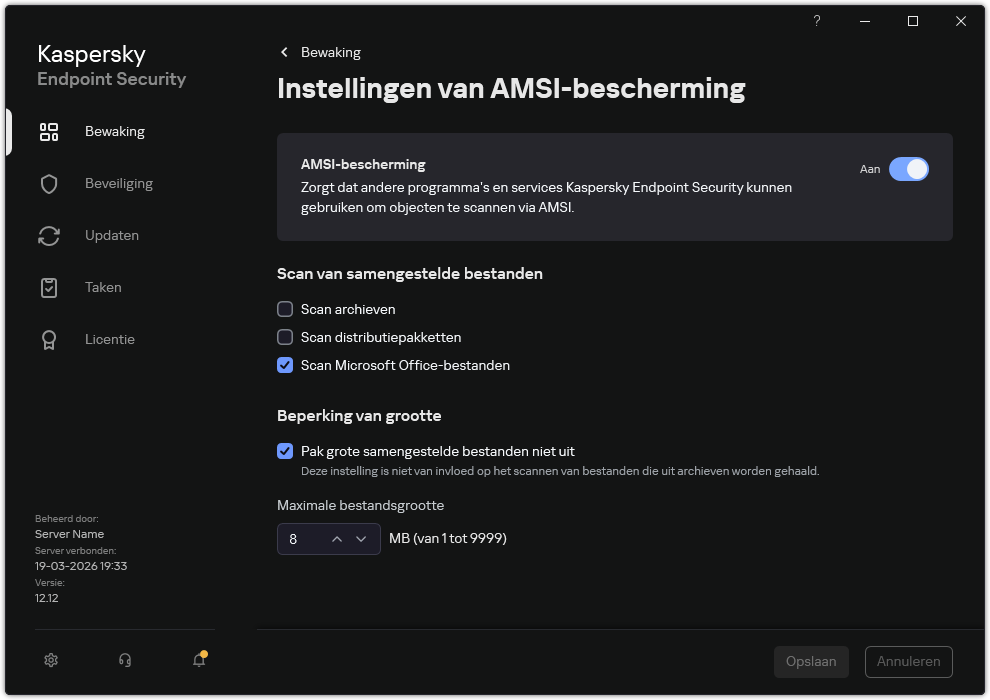Click the file size value field

point(300,538)
